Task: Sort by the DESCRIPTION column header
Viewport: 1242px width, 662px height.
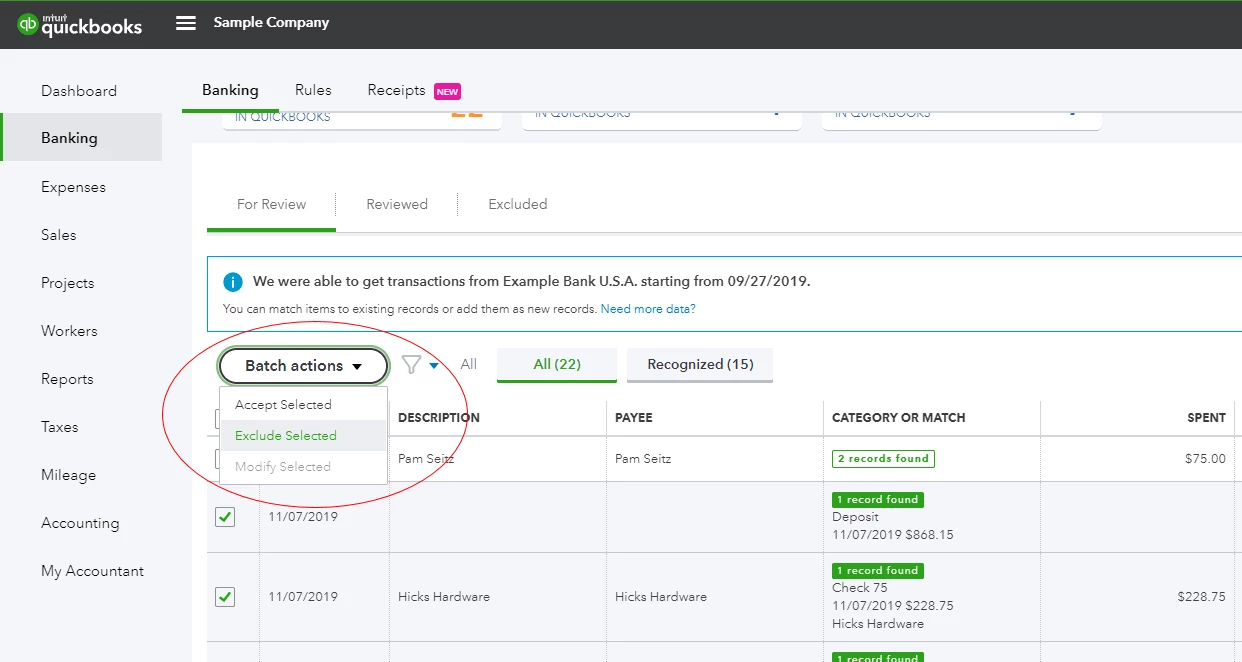Action: (439, 418)
